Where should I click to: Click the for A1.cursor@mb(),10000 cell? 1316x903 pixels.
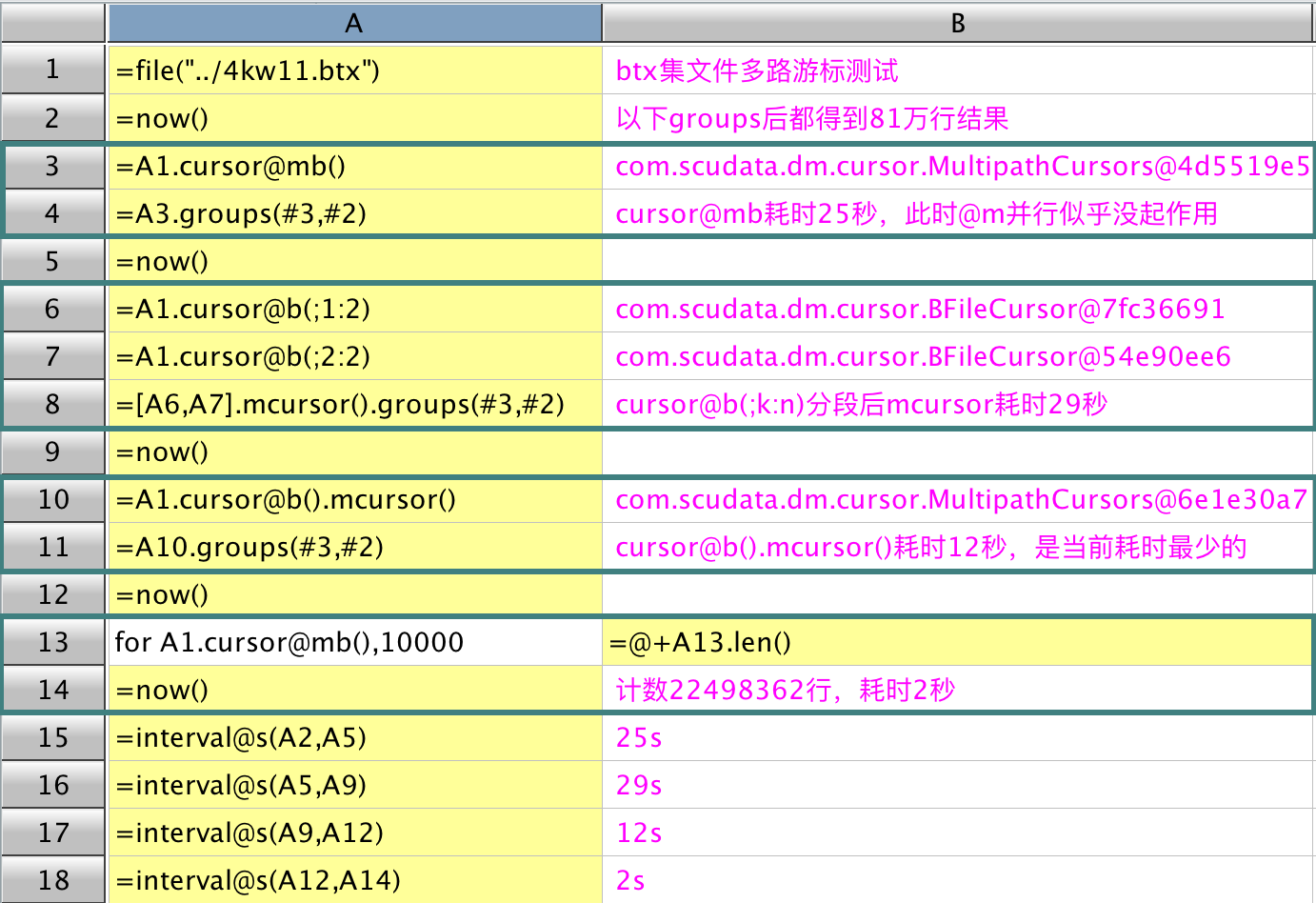coord(355,641)
